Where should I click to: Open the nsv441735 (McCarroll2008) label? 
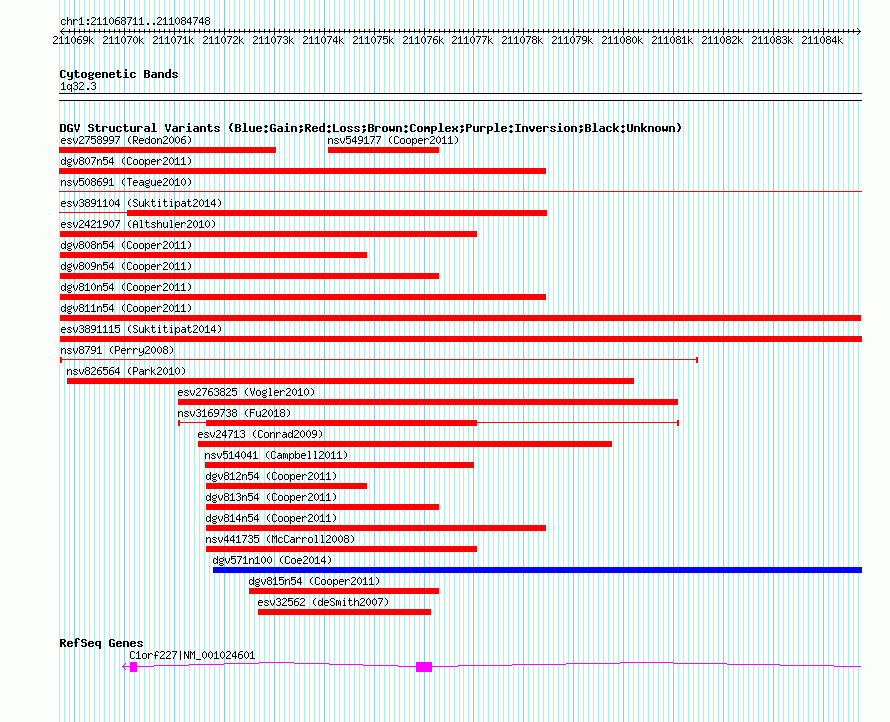click(x=280, y=539)
